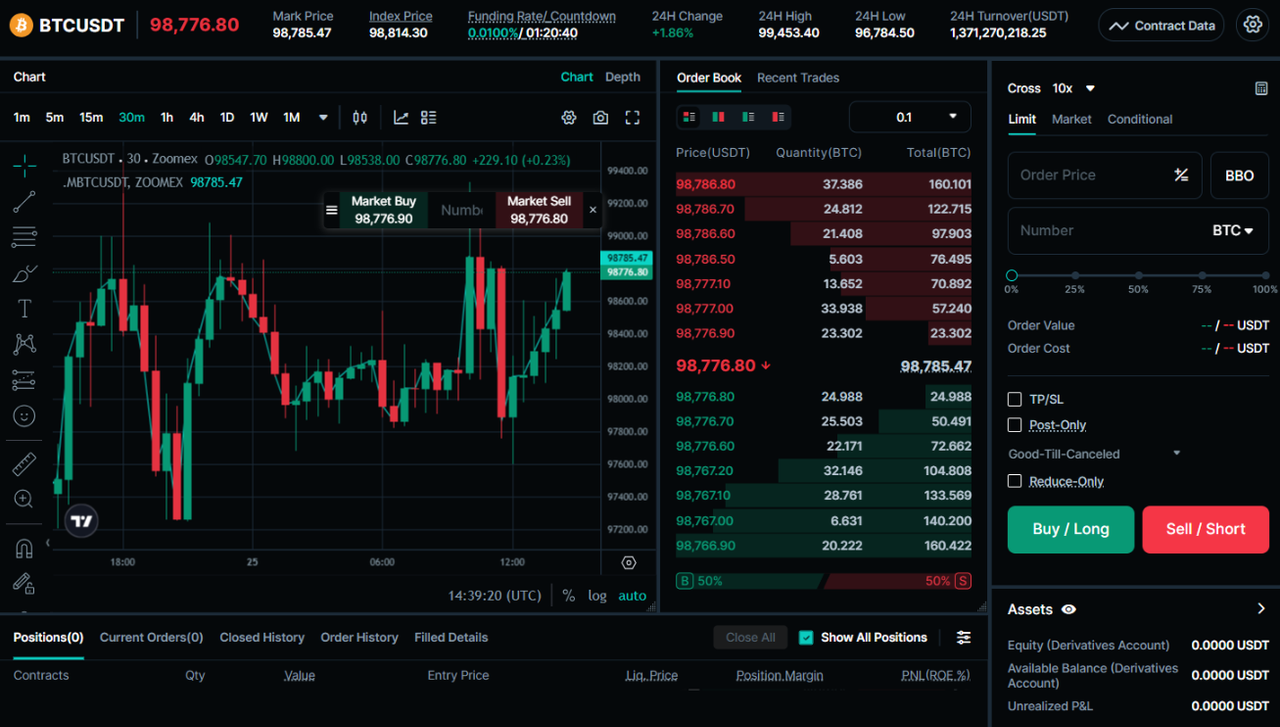The image size is (1280, 727).
Task: Toggle order price percent input mode icon
Action: point(1181,175)
